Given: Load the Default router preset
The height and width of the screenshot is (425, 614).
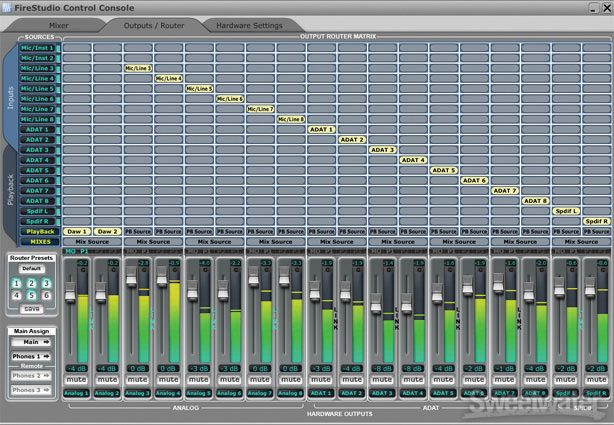Looking at the screenshot, I should [31, 269].
